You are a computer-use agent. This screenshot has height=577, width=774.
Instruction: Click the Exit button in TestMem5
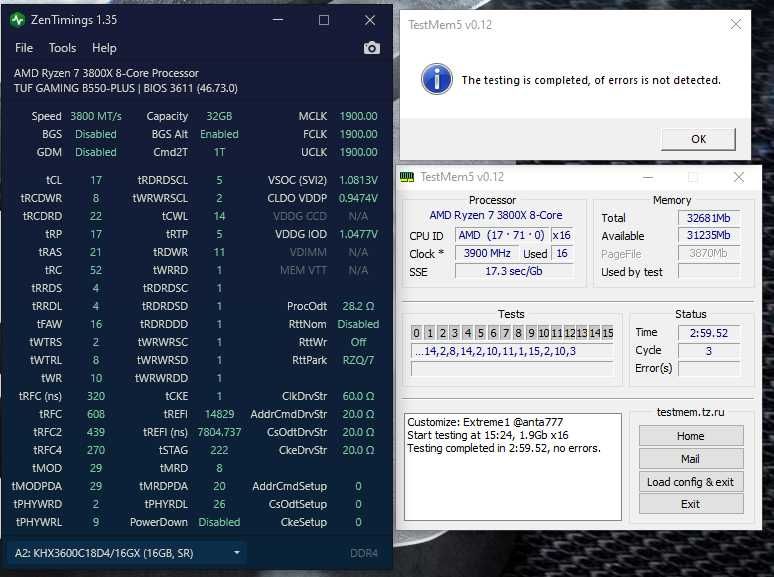coord(691,504)
